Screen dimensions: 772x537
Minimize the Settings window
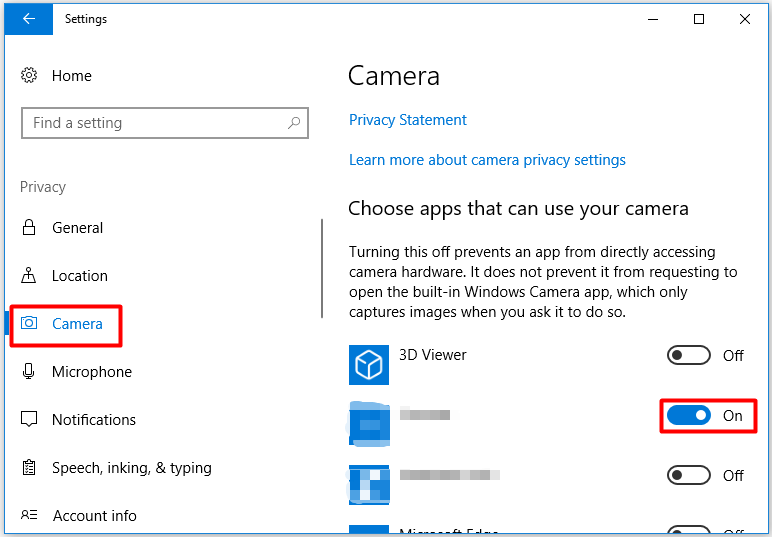pos(653,19)
